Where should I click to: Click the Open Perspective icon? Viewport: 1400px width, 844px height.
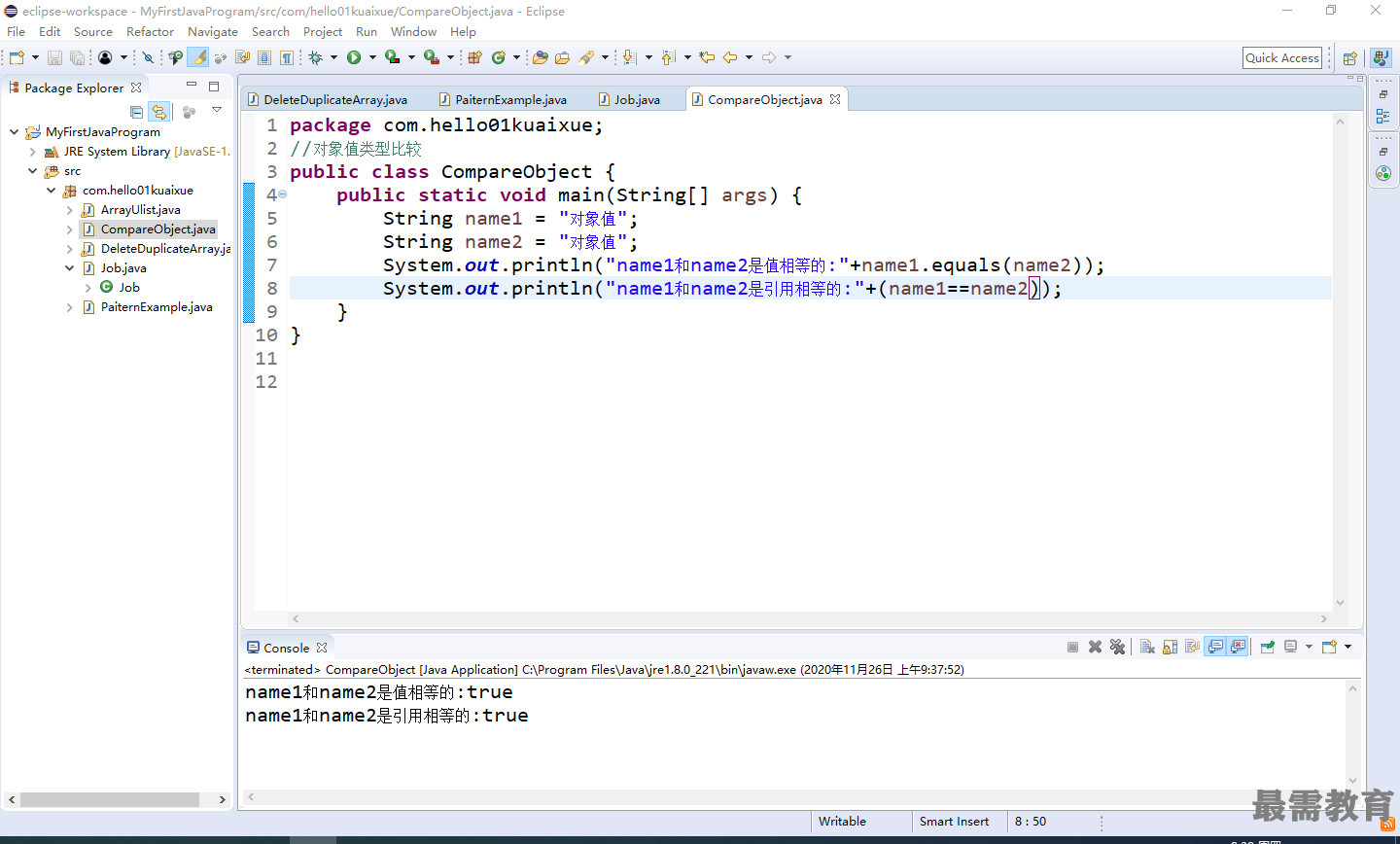click(1349, 58)
